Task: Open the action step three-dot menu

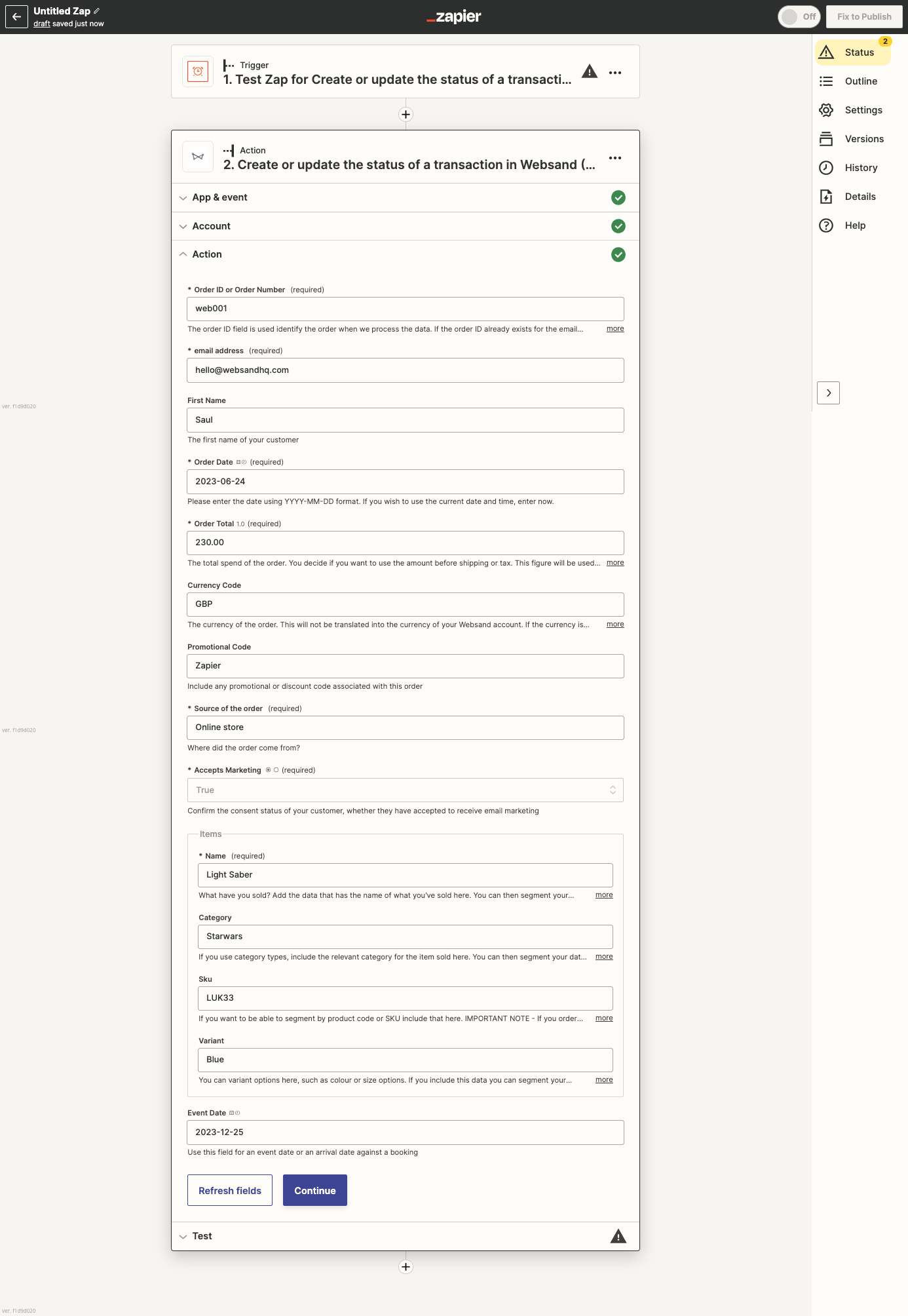Action: [615, 158]
